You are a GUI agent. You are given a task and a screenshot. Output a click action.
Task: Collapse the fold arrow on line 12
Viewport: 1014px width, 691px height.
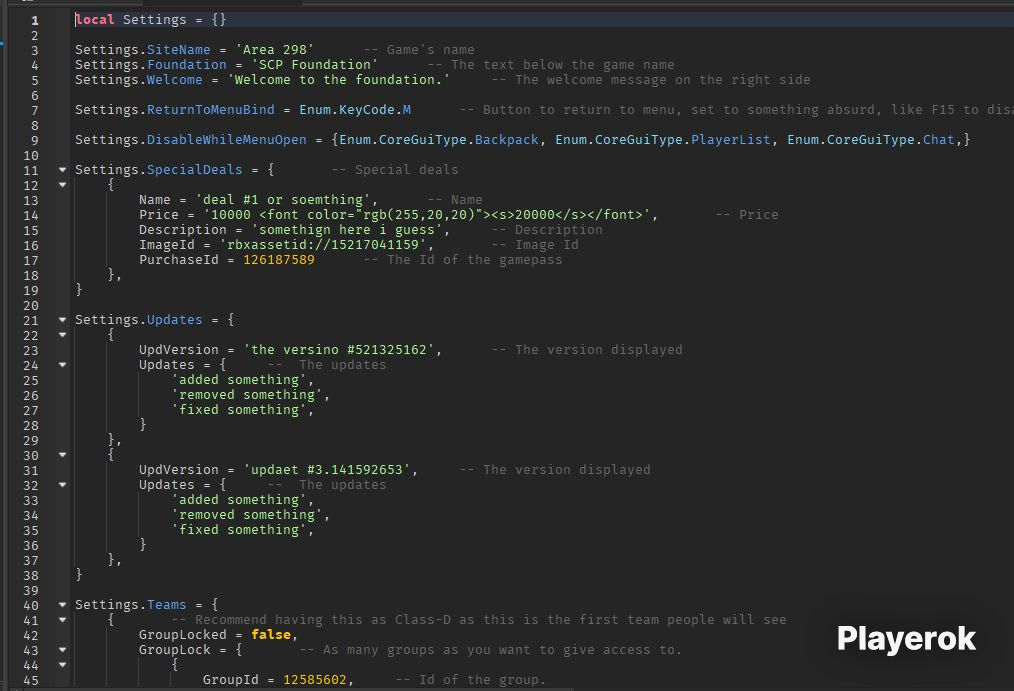[x=63, y=185]
